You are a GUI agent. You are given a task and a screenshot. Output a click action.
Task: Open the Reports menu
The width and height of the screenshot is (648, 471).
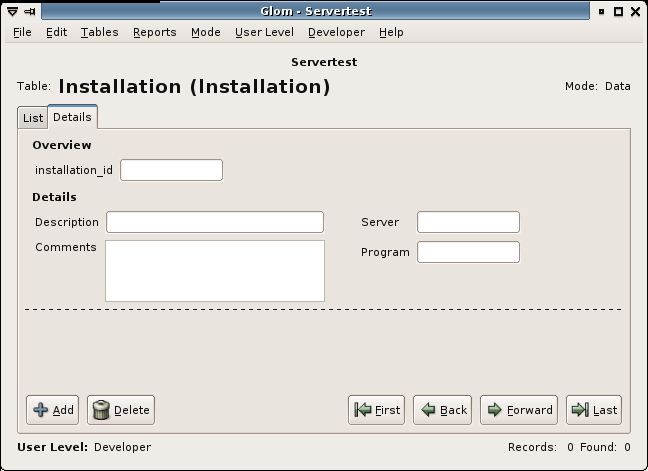[155, 32]
